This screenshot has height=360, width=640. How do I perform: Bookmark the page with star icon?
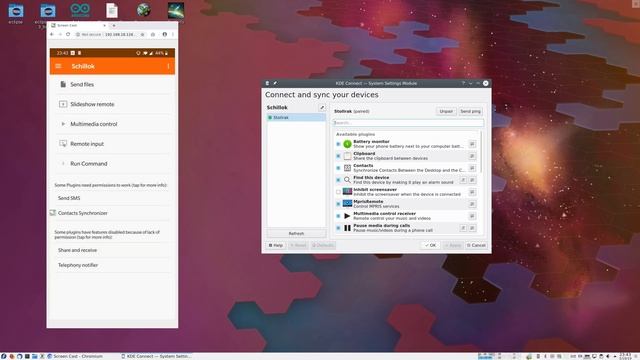[142, 35]
